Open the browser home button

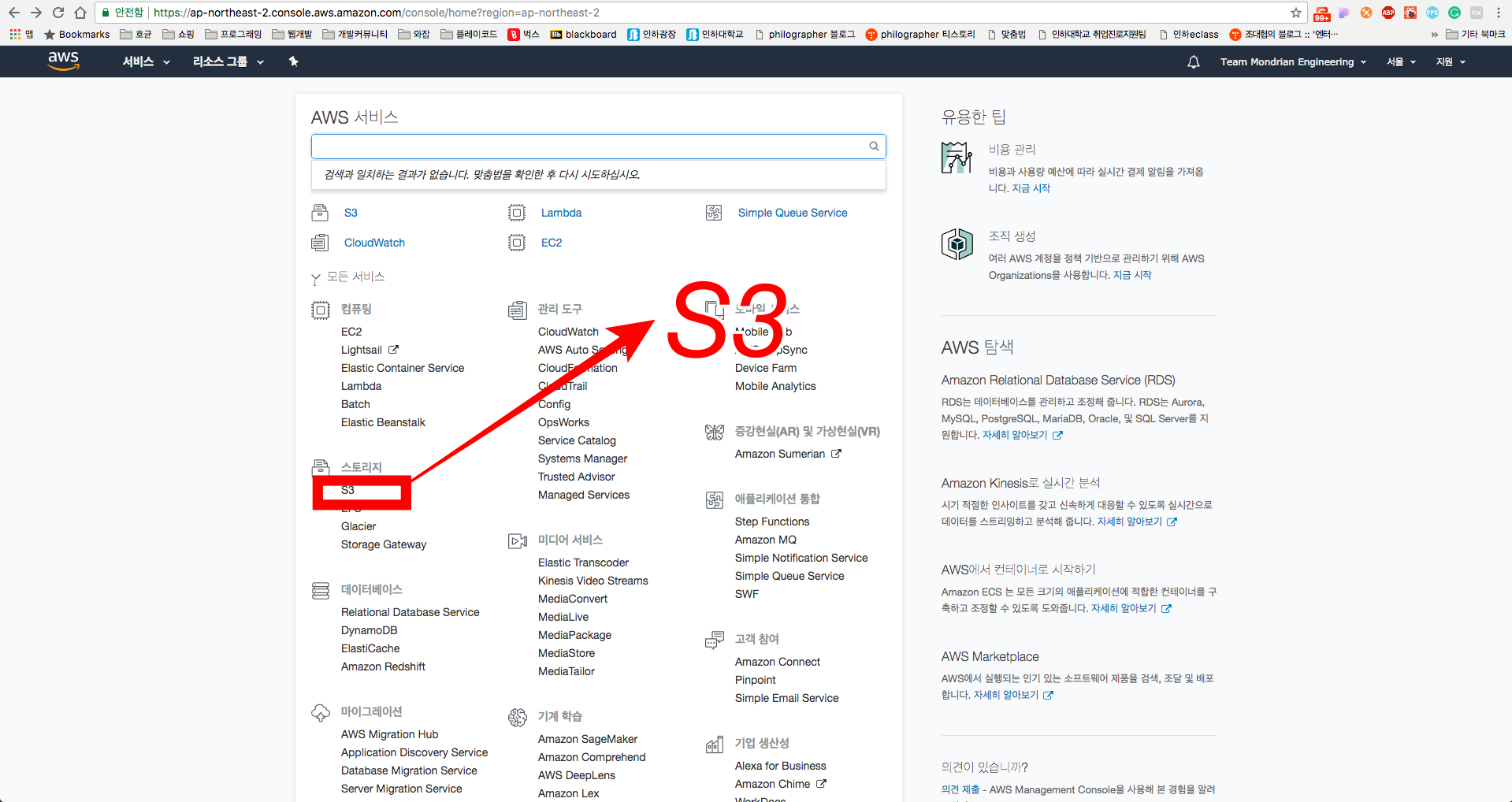(80, 13)
